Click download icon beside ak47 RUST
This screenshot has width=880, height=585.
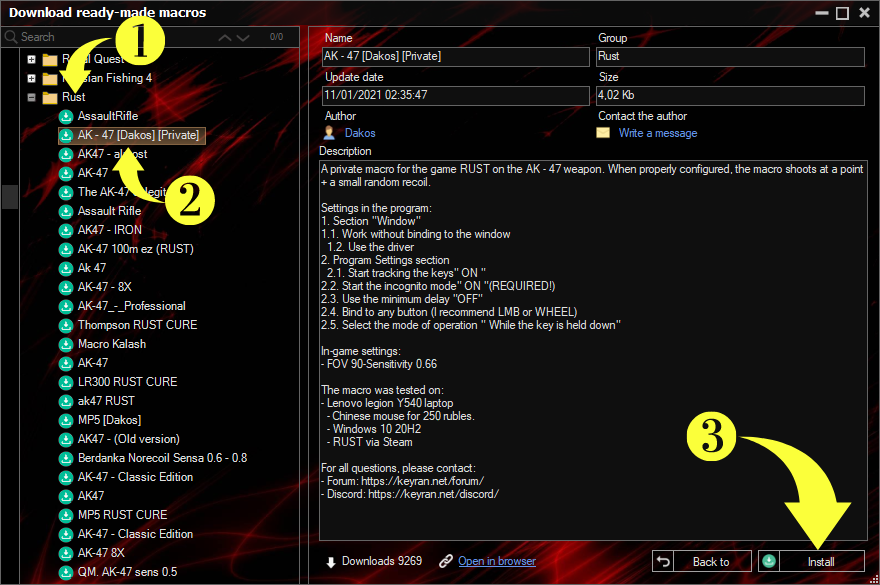(66, 401)
